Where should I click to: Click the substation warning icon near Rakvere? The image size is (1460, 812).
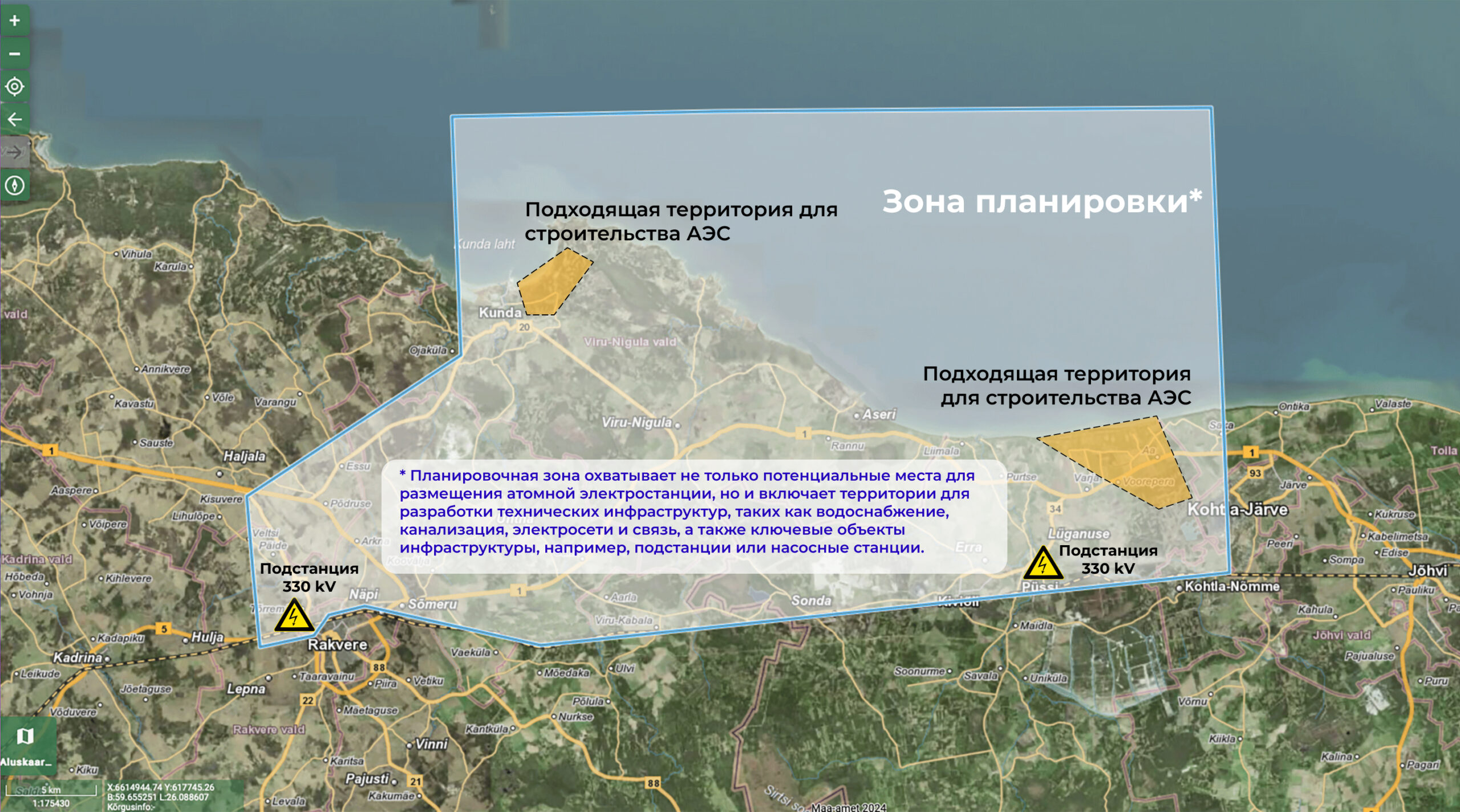click(x=294, y=616)
